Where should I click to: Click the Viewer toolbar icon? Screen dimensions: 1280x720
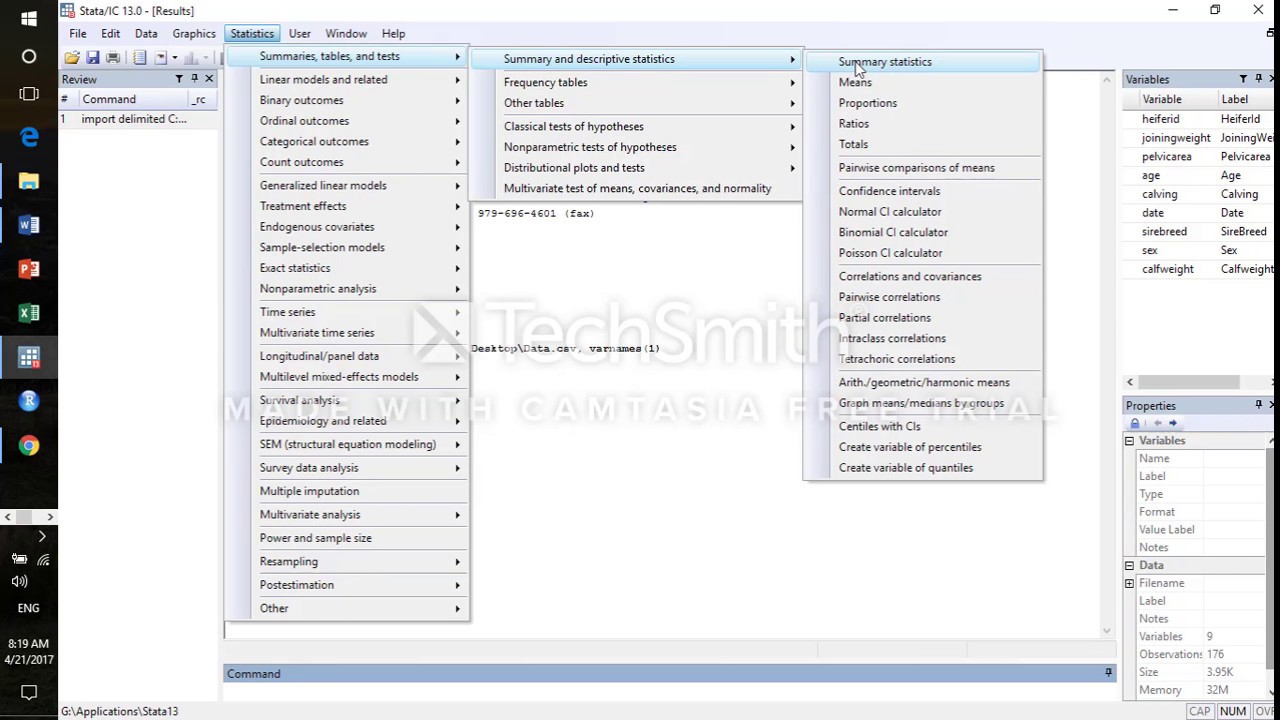pyautogui.click(x=160, y=58)
